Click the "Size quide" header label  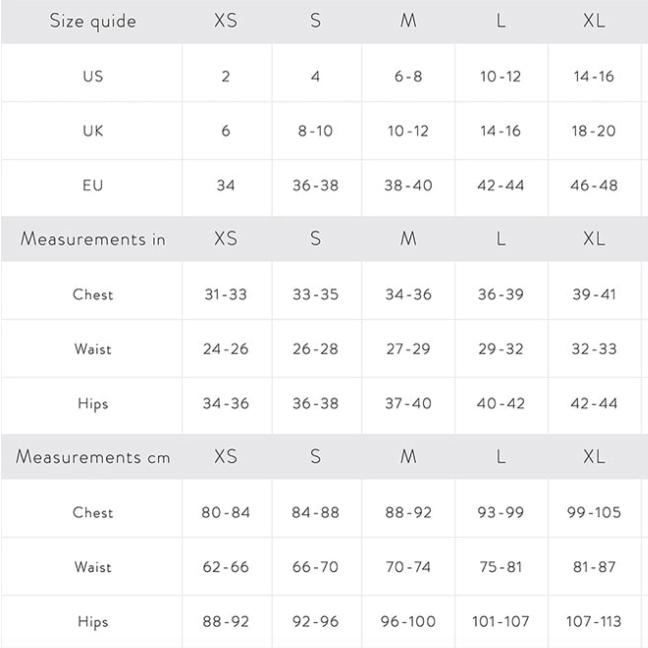pos(93,22)
